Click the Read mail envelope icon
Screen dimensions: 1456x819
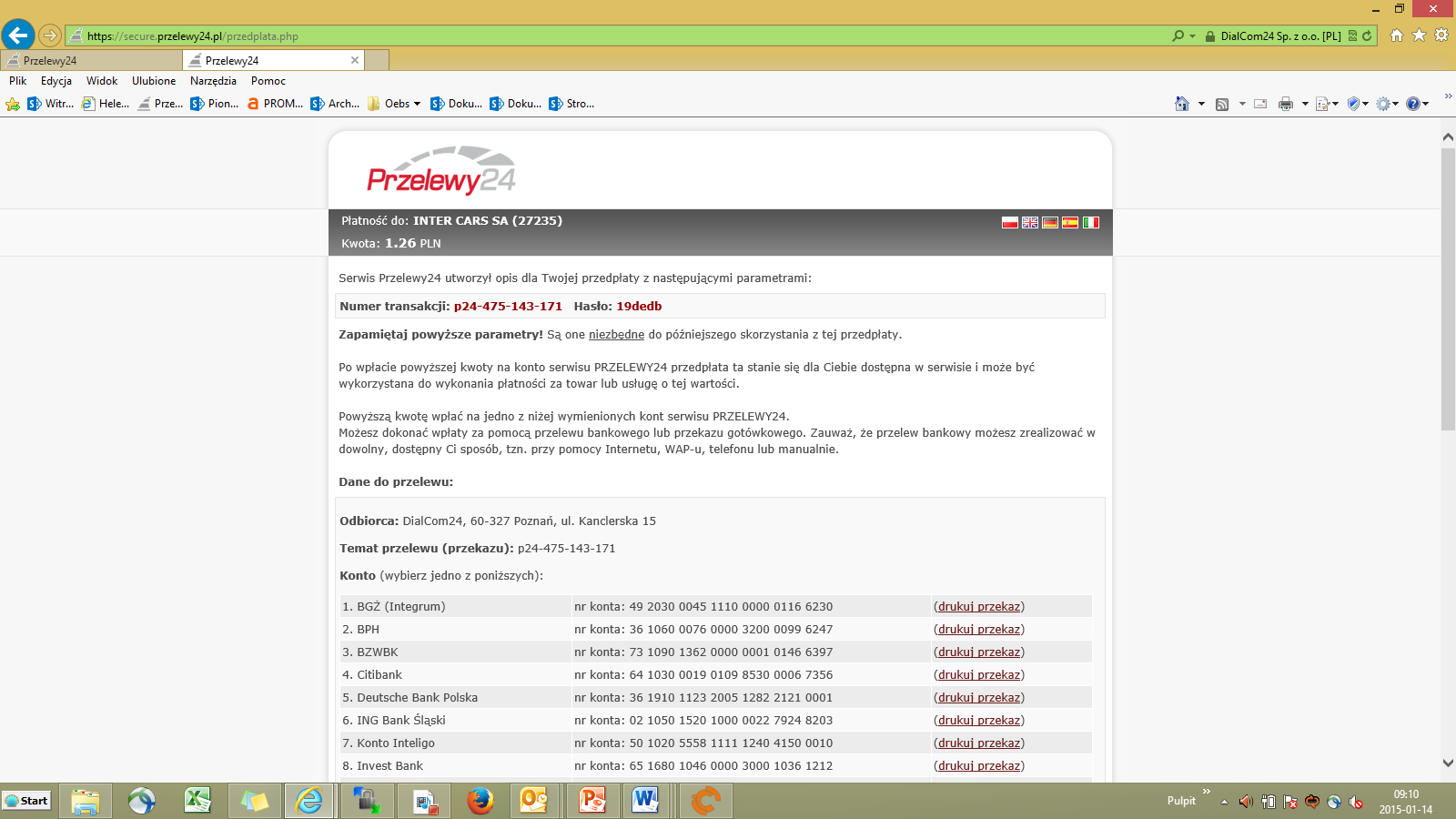(x=1260, y=104)
